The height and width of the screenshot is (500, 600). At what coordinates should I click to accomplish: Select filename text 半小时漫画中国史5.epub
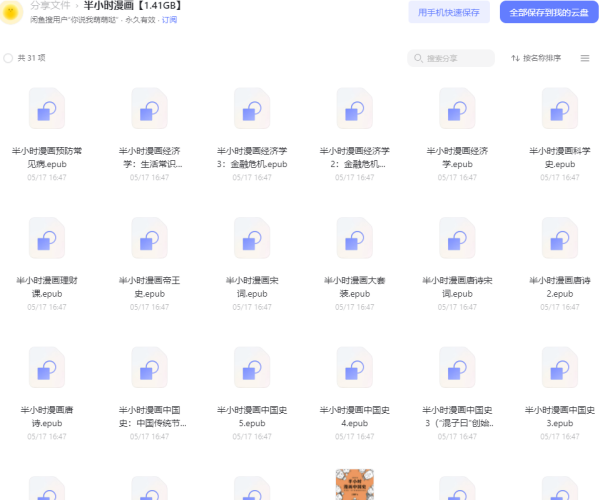(252, 416)
